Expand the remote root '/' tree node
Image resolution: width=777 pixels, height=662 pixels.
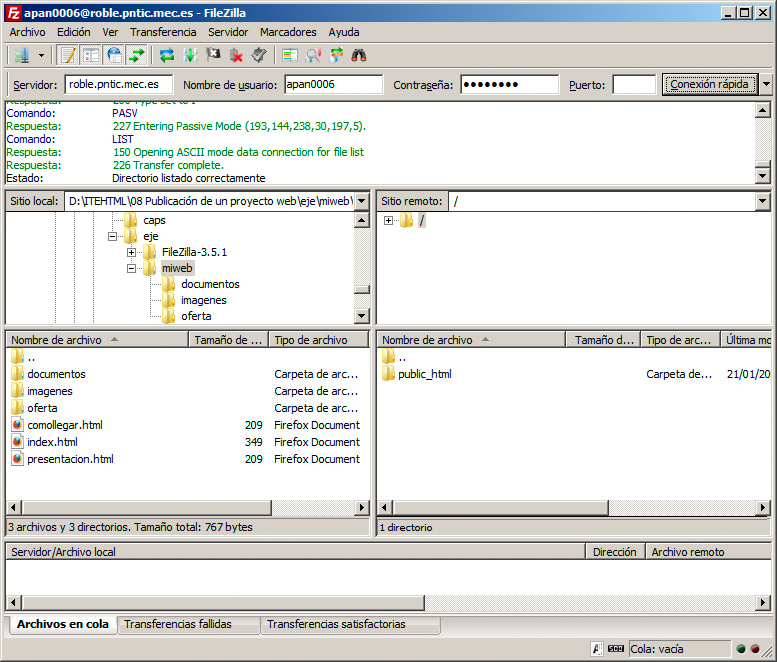[x=388, y=221]
